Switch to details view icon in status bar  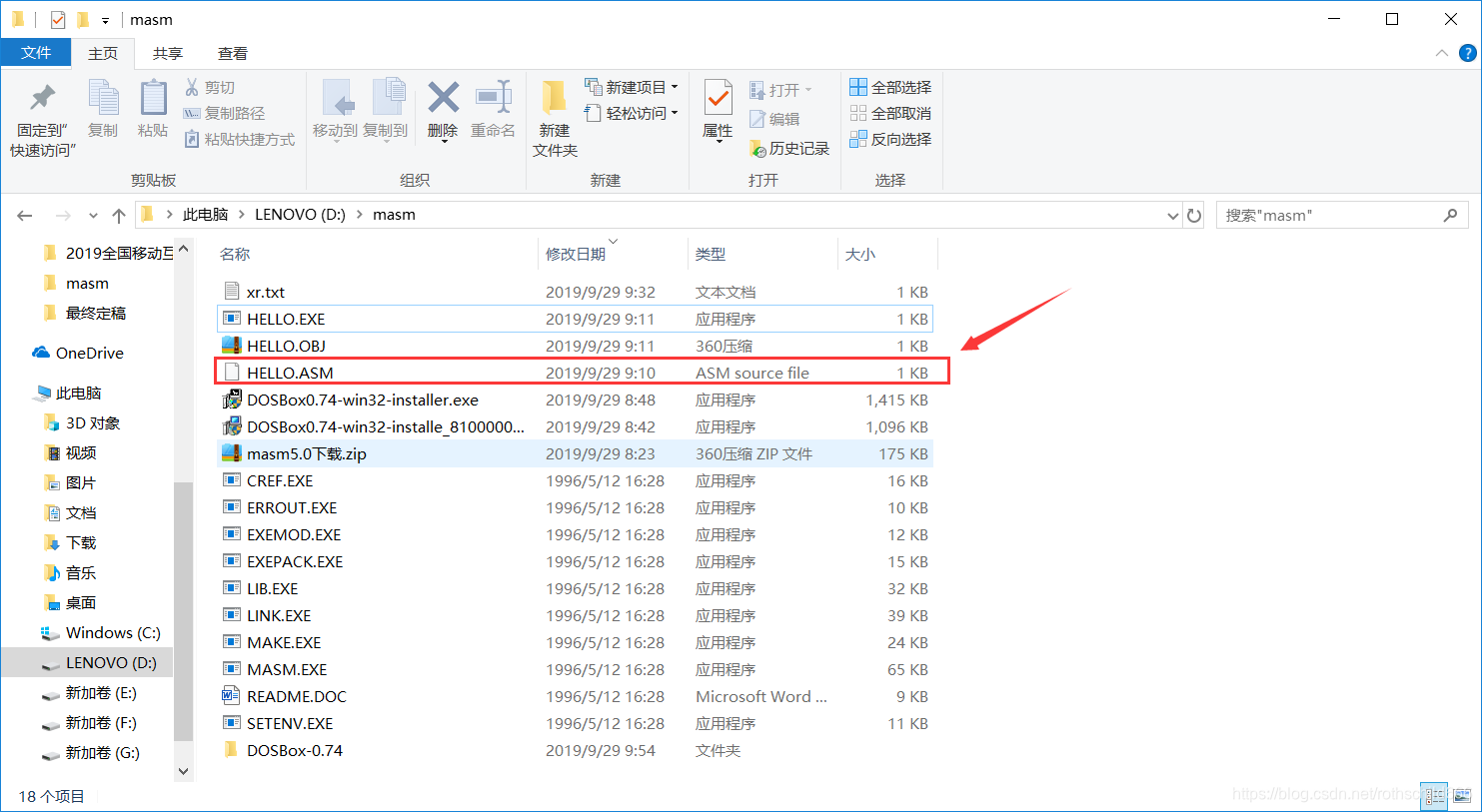click(x=1434, y=796)
